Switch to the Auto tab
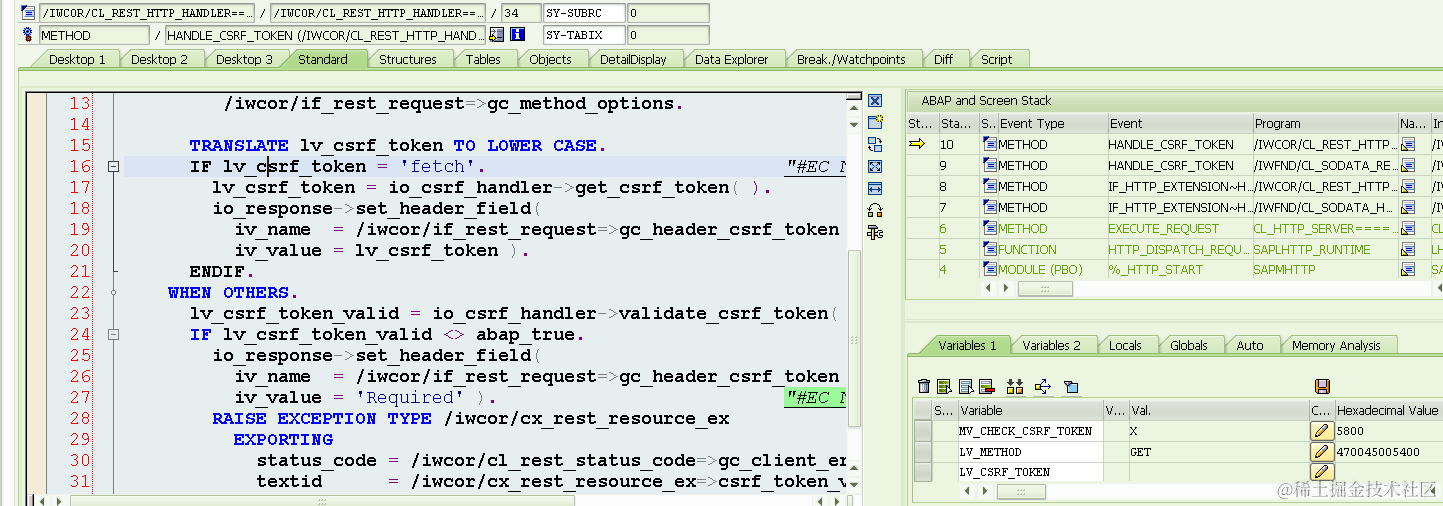Screen dimensions: 1443x506 [1250, 345]
